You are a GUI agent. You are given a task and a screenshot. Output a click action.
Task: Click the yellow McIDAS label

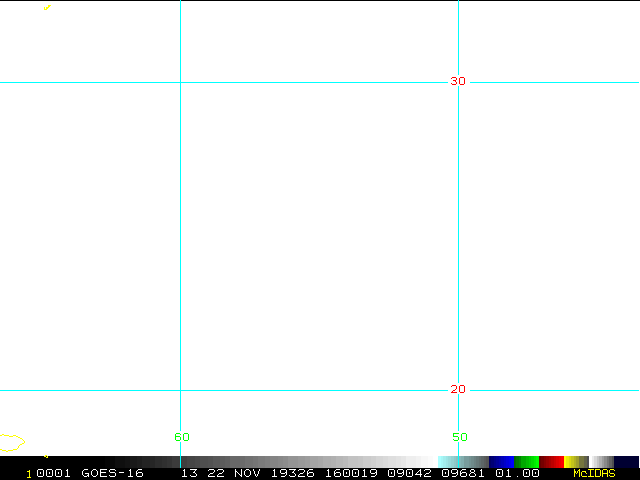tap(594, 473)
